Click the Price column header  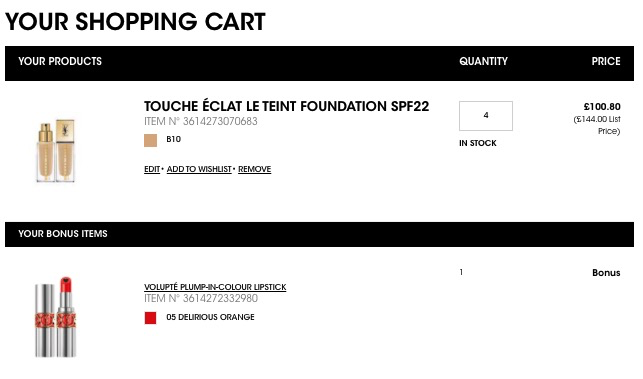click(x=606, y=61)
